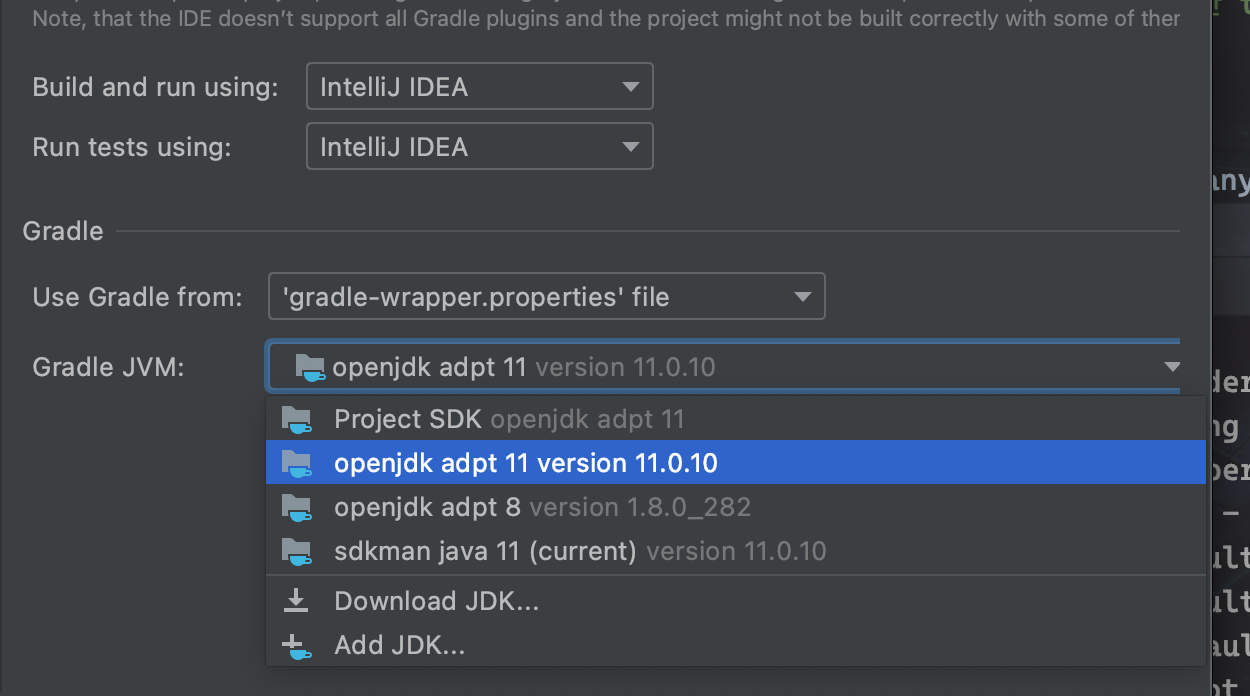Viewport: 1250px width, 696px height.
Task: Click the Project SDK folder icon
Action: click(296, 420)
